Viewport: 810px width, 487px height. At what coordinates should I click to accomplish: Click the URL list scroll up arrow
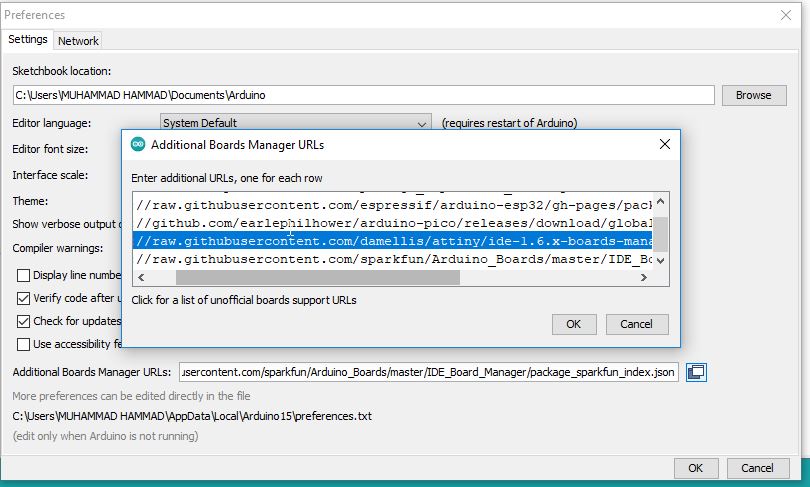(660, 201)
